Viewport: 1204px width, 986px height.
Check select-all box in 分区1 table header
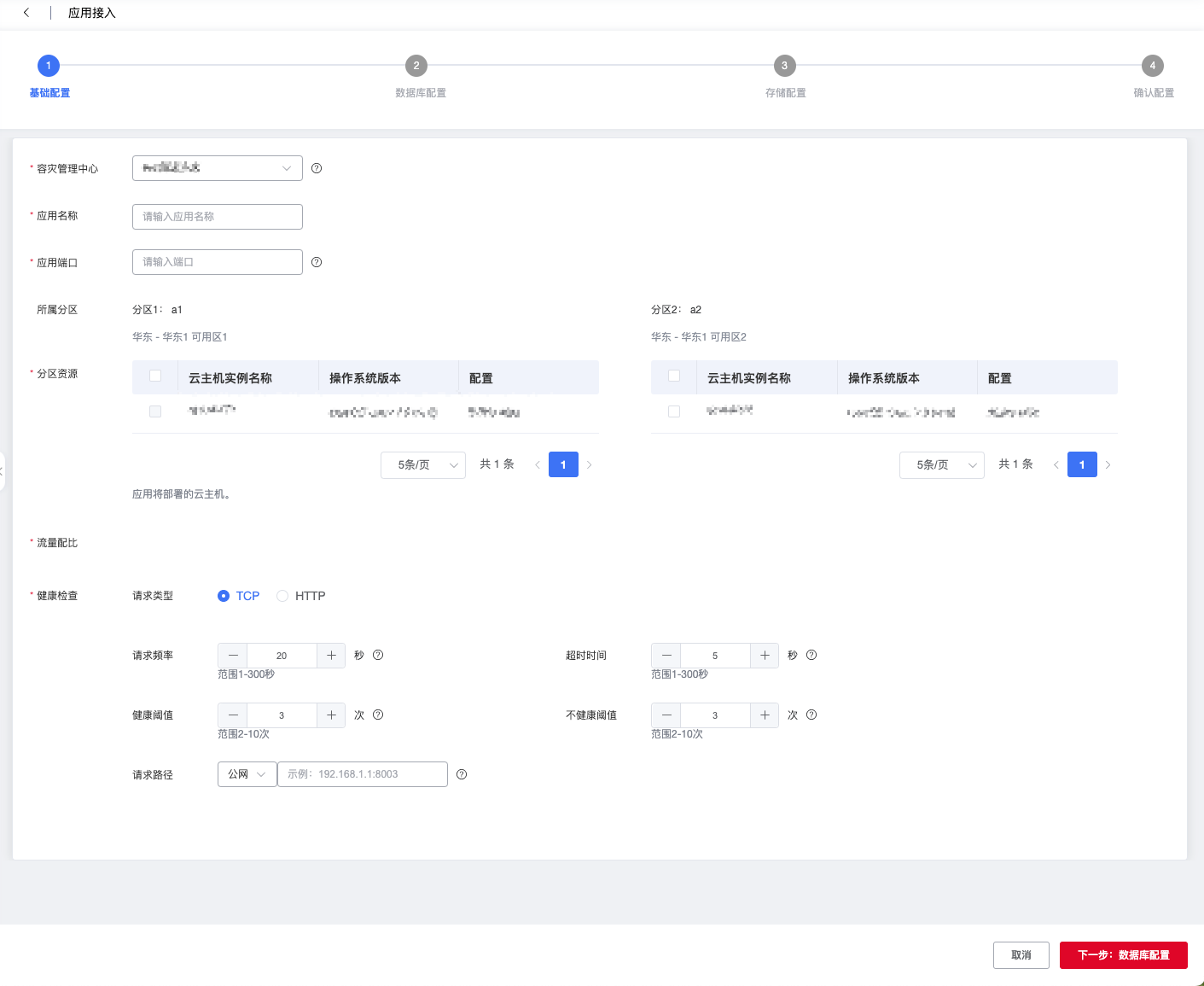tap(155, 376)
